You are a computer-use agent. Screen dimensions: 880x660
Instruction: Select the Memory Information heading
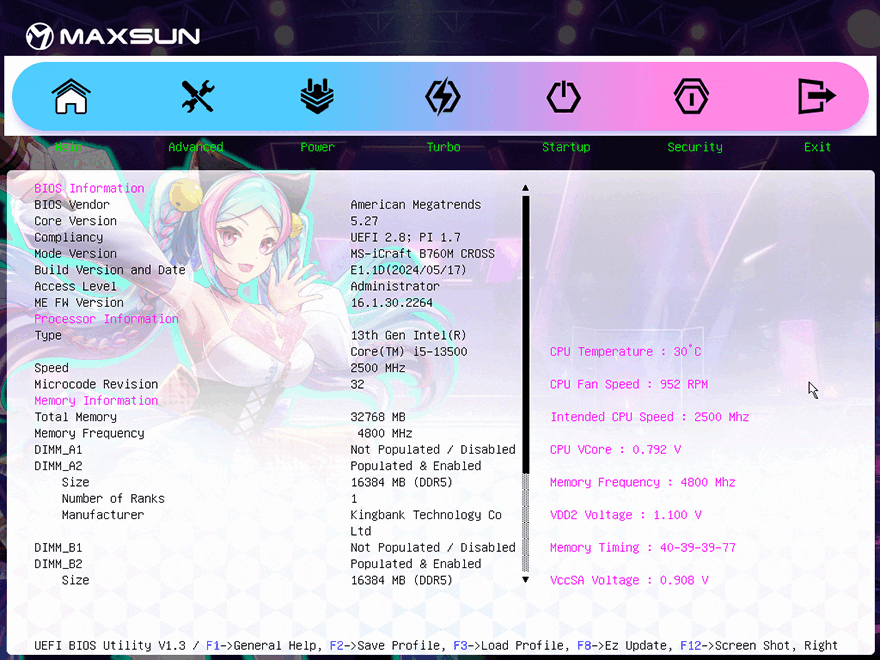[96, 401]
